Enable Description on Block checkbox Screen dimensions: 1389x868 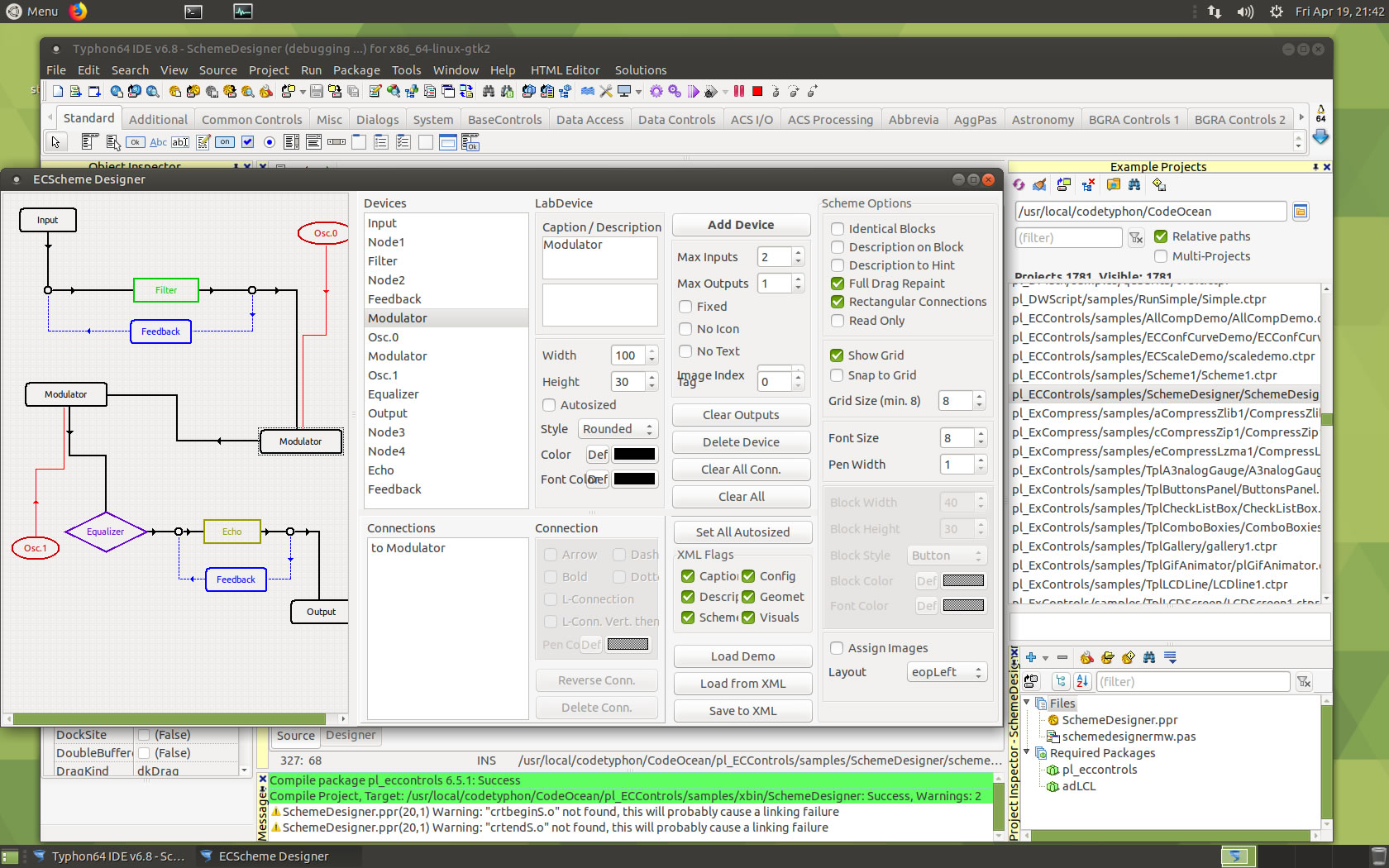838,247
